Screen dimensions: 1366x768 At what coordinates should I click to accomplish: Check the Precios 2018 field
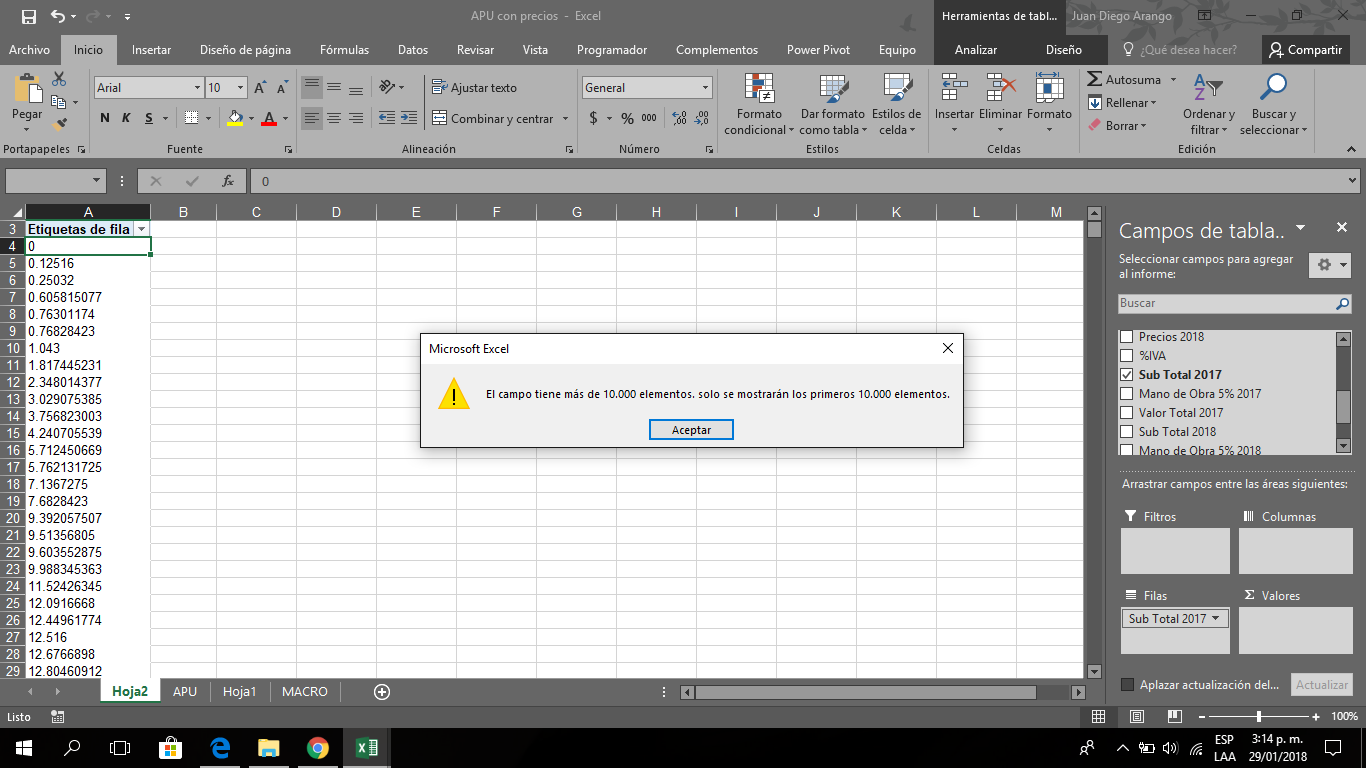pyautogui.click(x=1126, y=337)
